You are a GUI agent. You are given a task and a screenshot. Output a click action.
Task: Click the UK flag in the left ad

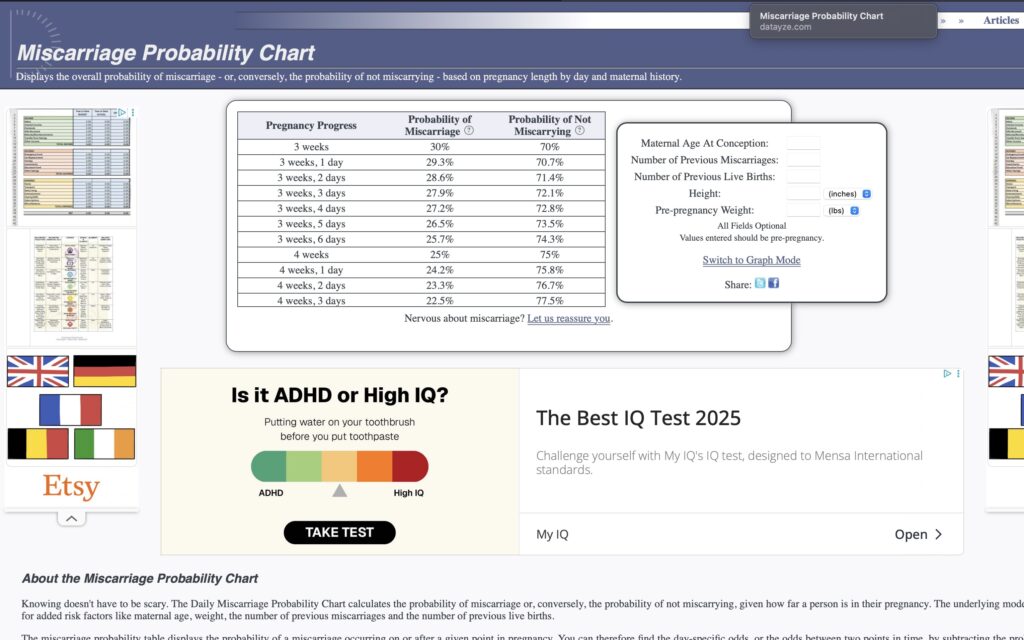(x=38, y=371)
